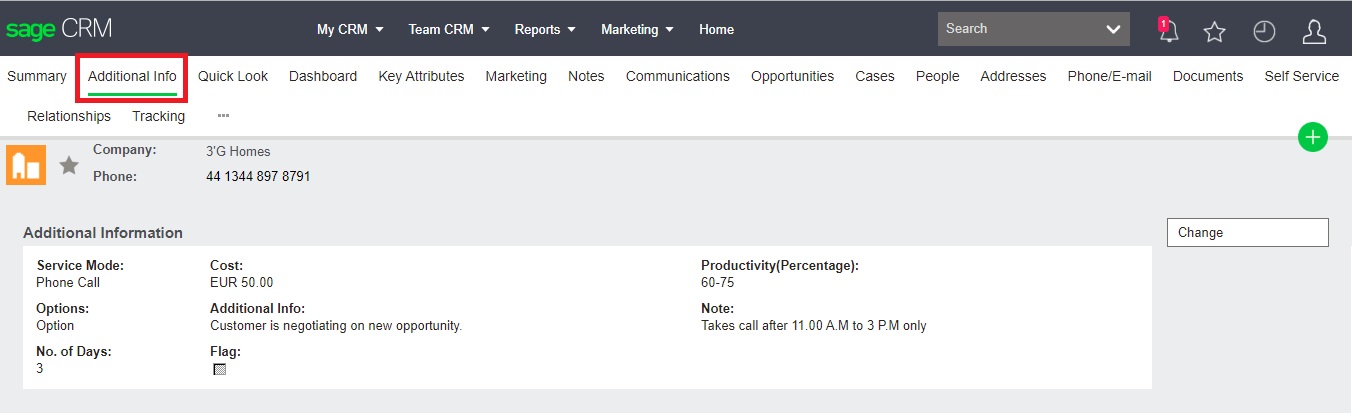Open the Phone/E-mail tab
1352x413 pixels.
point(1109,76)
